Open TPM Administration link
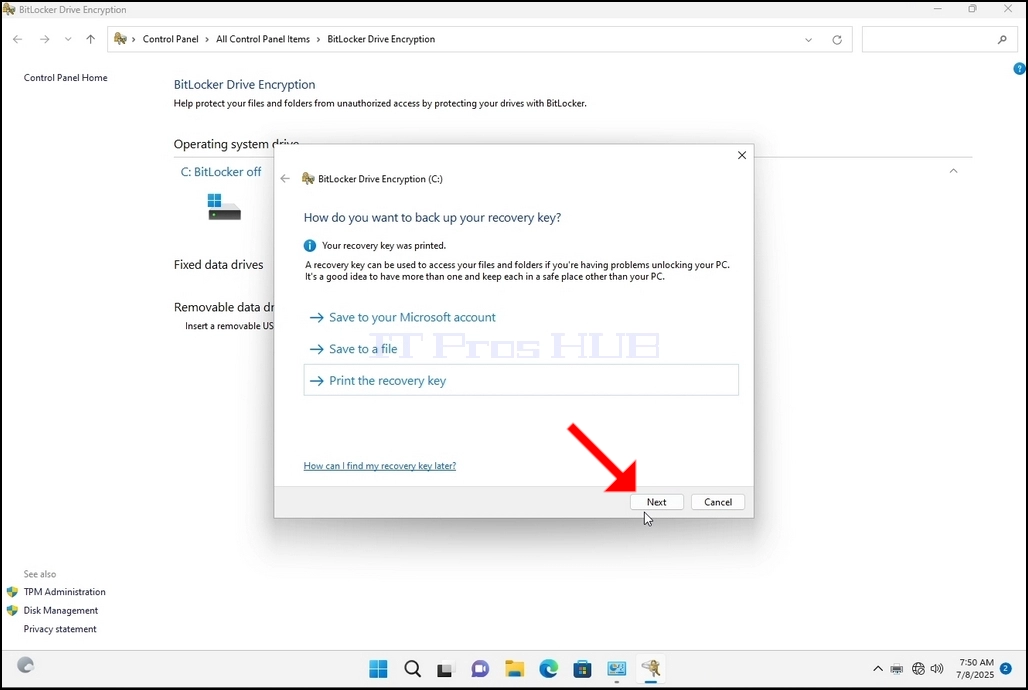The height and width of the screenshot is (690, 1028). tap(64, 592)
